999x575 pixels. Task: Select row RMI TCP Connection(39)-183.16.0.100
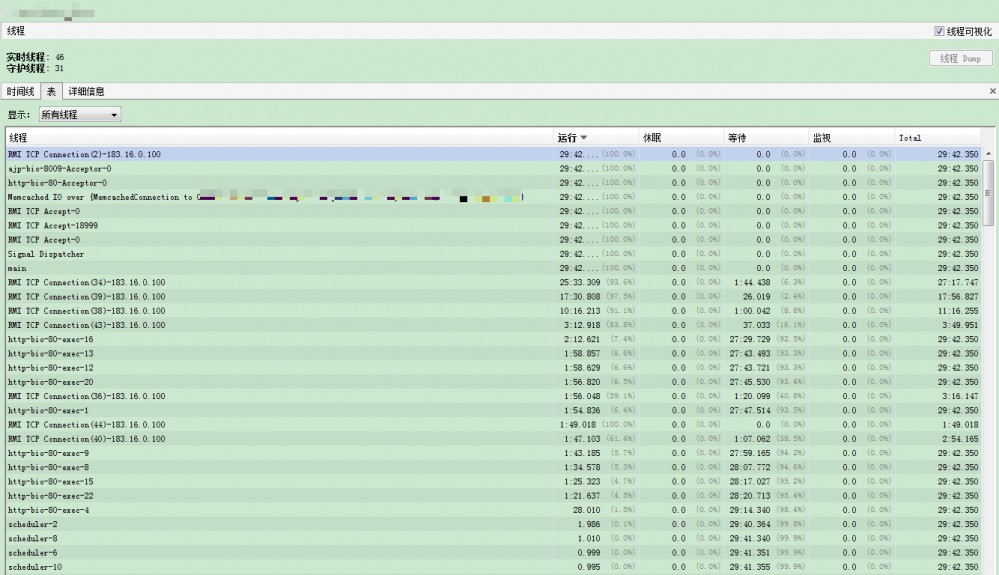[x=494, y=297]
